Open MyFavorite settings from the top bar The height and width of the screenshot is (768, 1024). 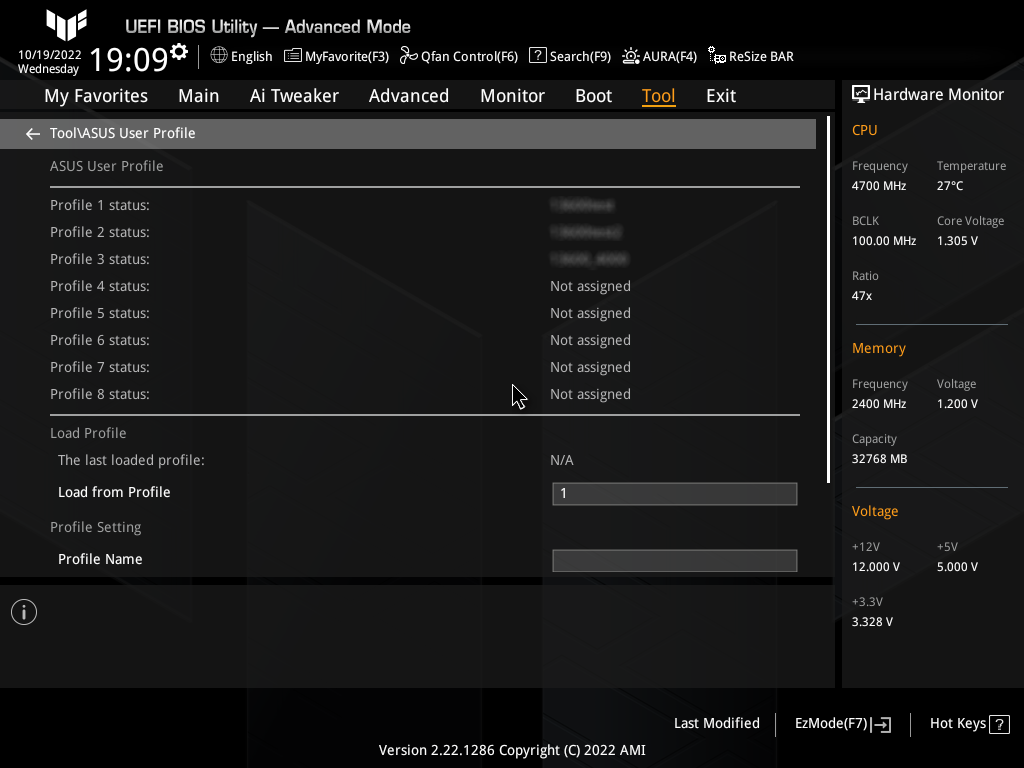click(x=336, y=56)
